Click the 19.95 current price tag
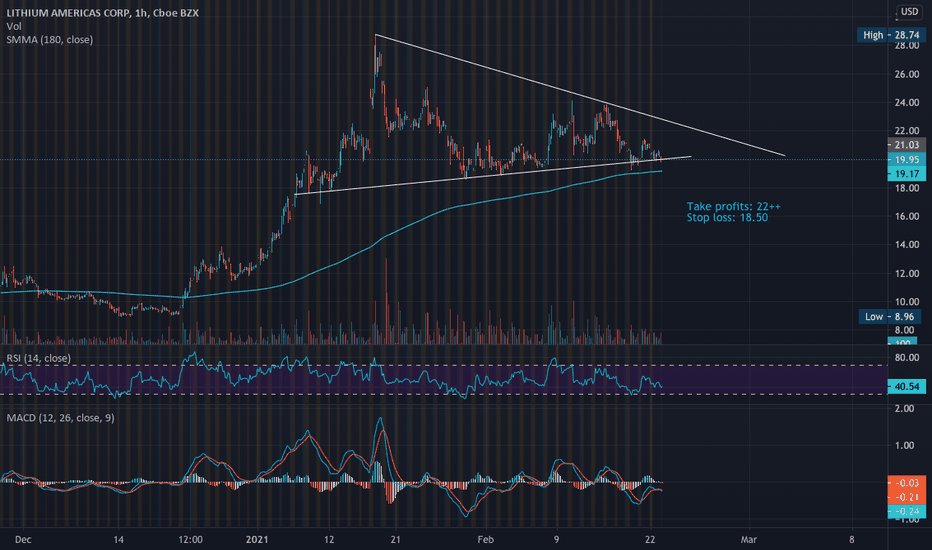 click(906, 159)
